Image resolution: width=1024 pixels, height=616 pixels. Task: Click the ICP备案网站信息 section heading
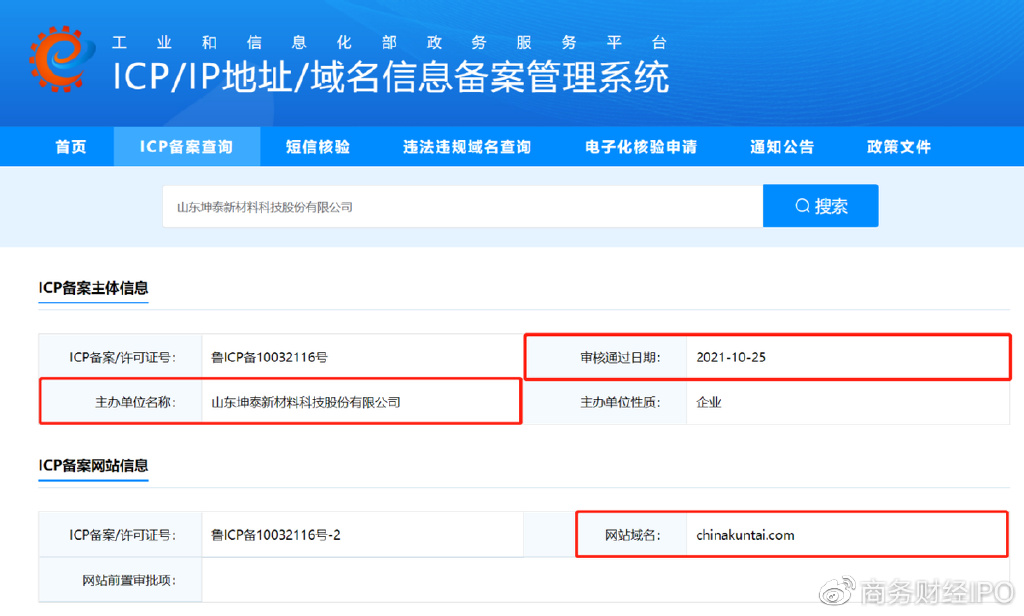93,466
